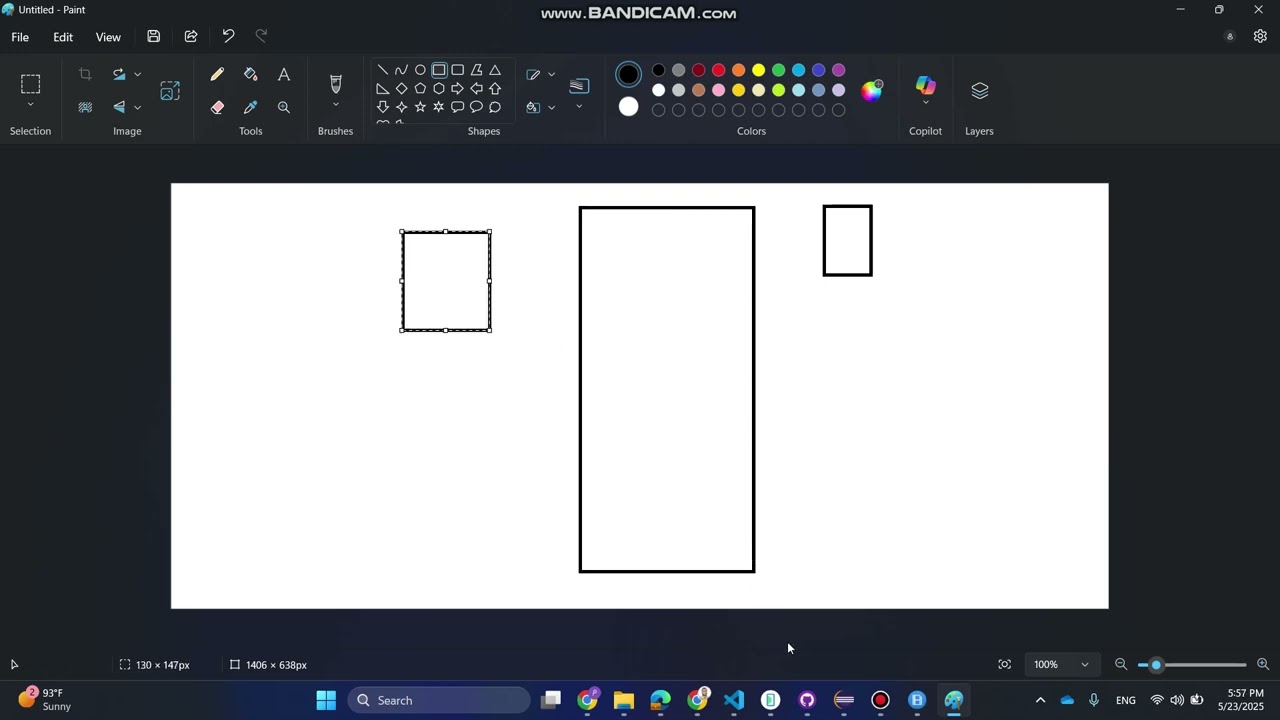Select the Magnifier tool
Image resolution: width=1280 pixels, height=720 pixels.
tap(284, 107)
